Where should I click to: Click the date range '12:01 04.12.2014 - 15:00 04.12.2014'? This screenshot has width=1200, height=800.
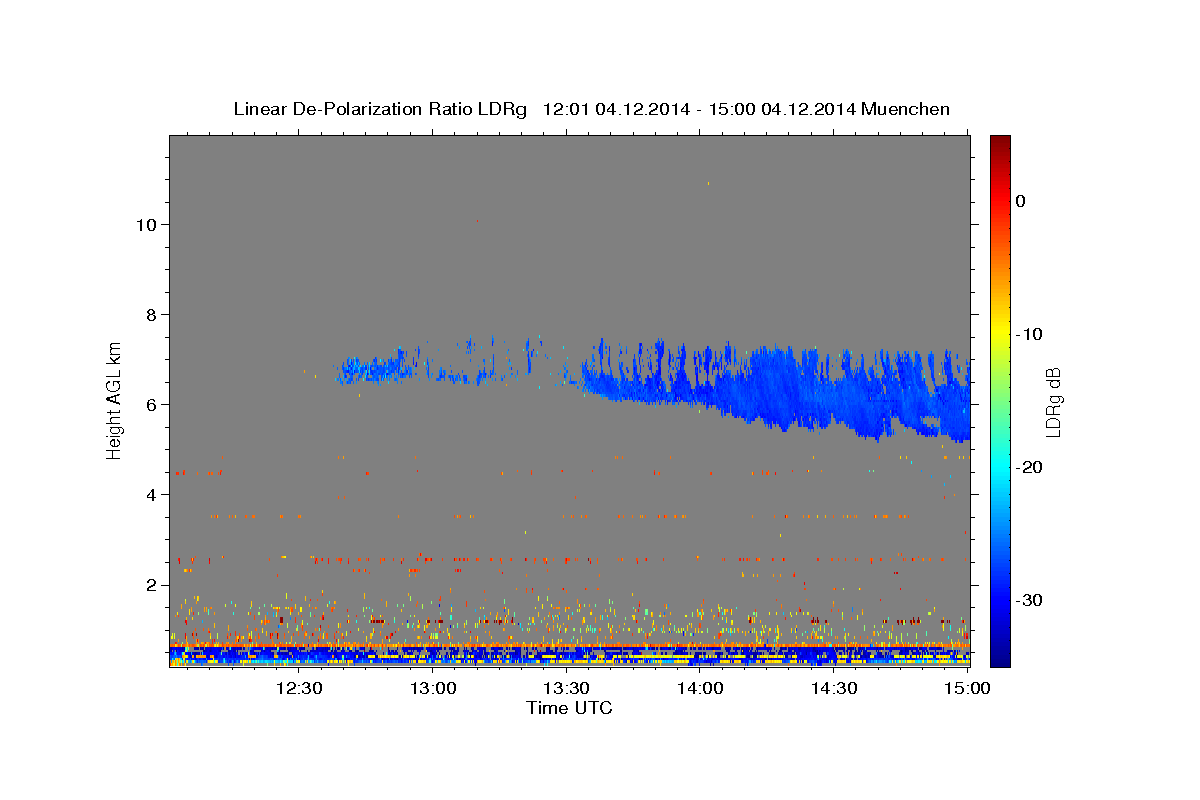coord(698,109)
